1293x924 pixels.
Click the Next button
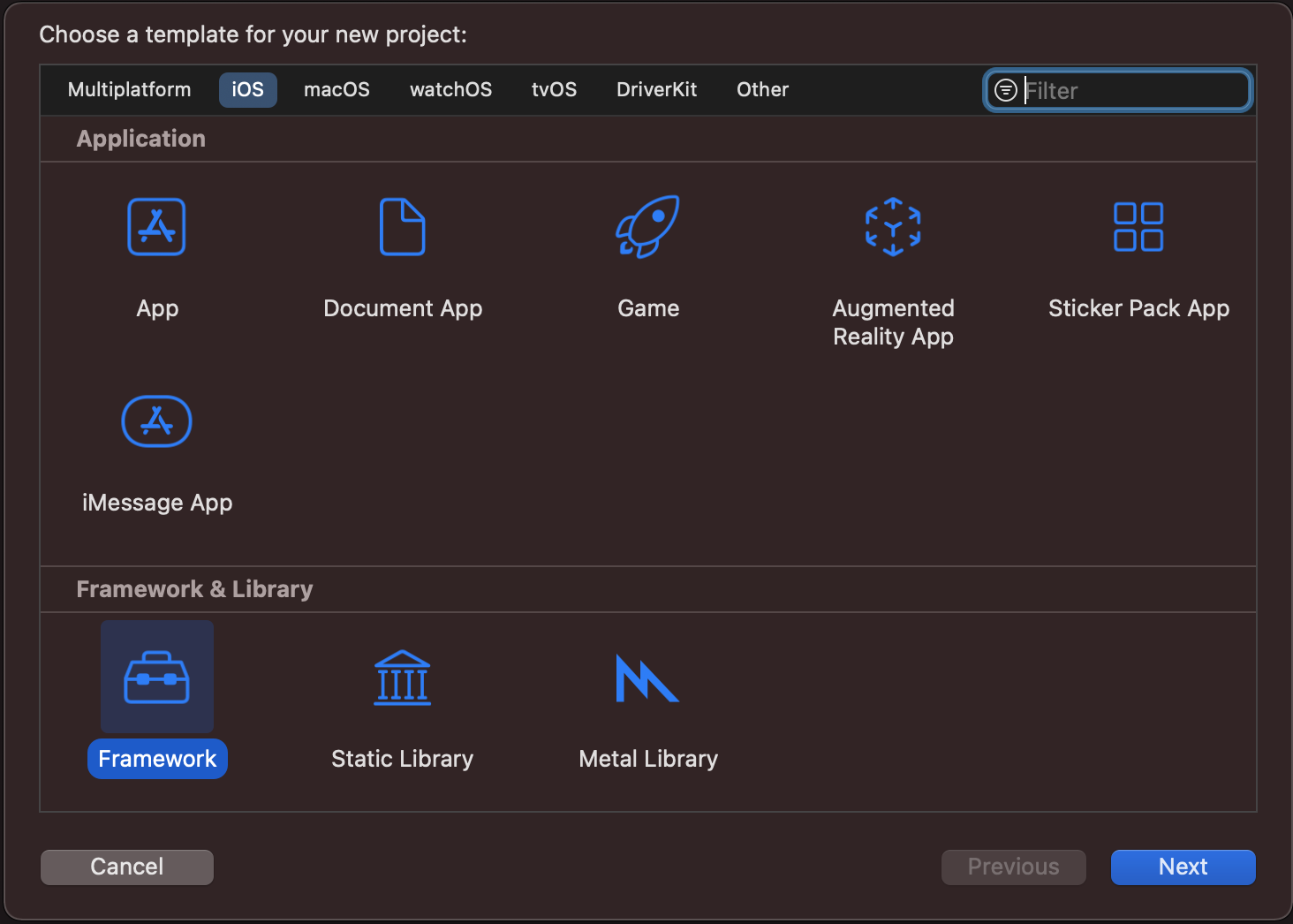click(x=1183, y=867)
